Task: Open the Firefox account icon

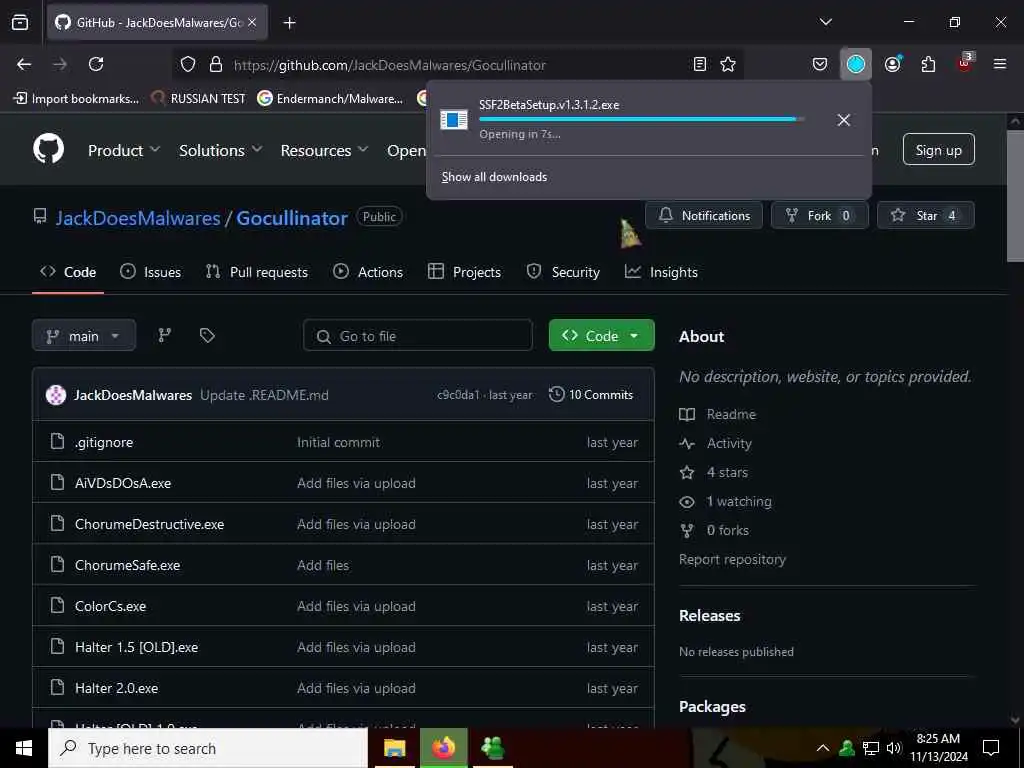Action: [x=892, y=64]
